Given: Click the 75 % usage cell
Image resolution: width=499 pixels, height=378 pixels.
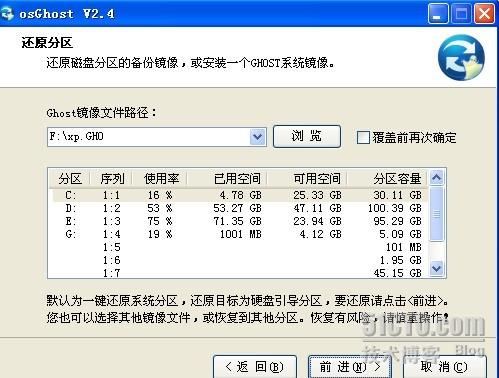Looking at the screenshot, I should (160, 221).
